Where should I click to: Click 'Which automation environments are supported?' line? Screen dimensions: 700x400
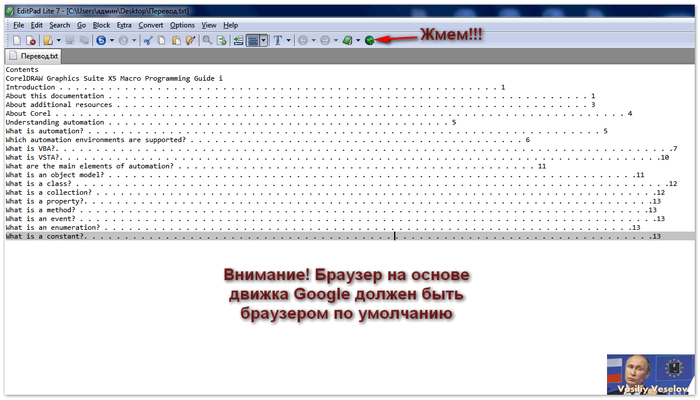coord(268,140)
